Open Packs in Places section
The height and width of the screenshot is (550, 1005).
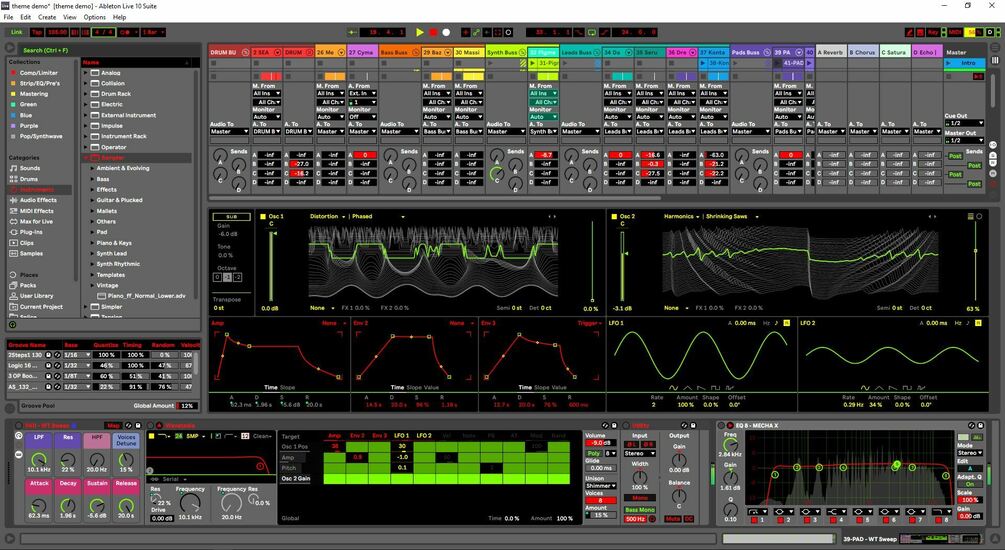(x=28, y=285)
